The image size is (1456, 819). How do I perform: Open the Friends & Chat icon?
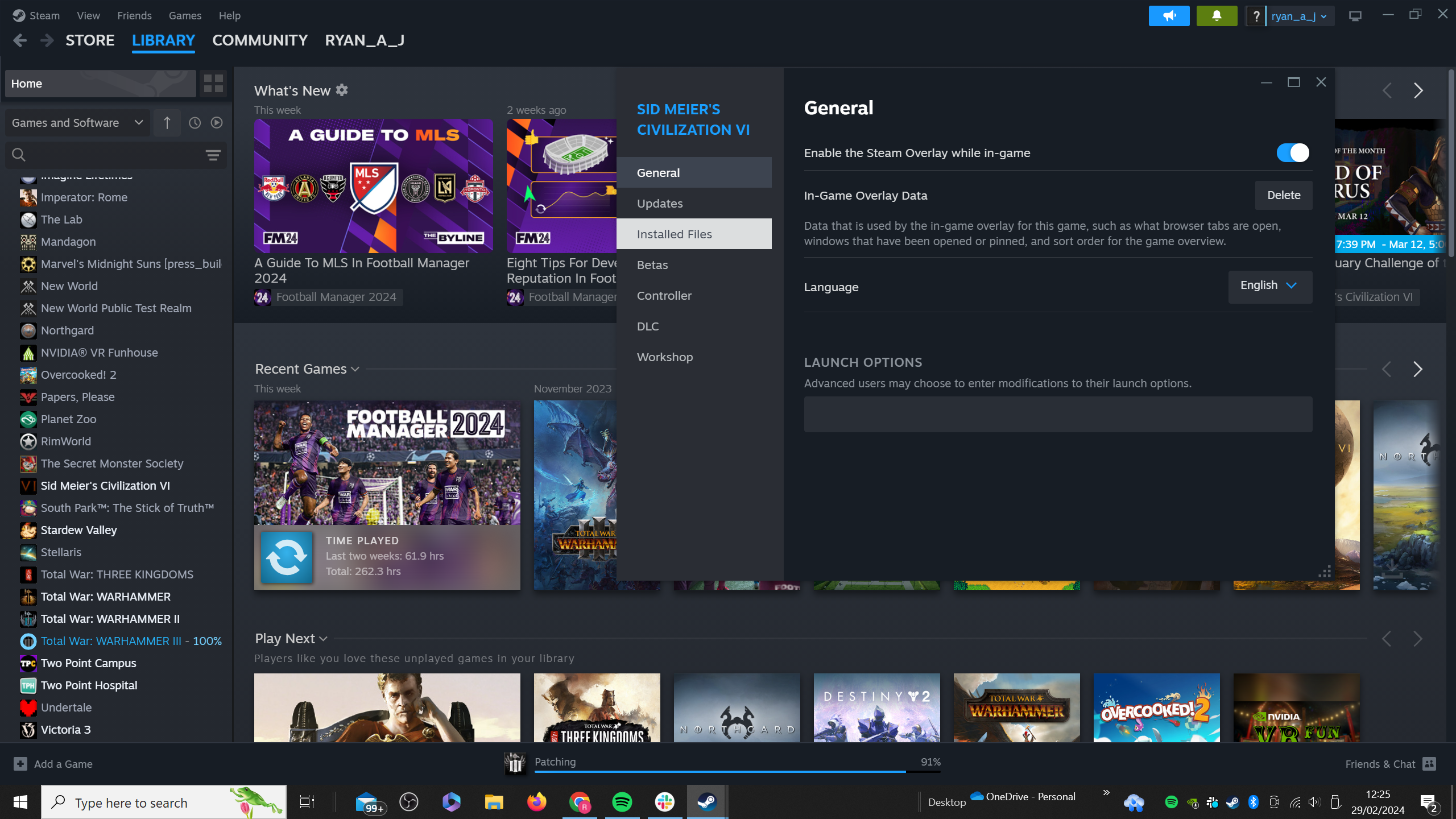(x=1429, y=764)
